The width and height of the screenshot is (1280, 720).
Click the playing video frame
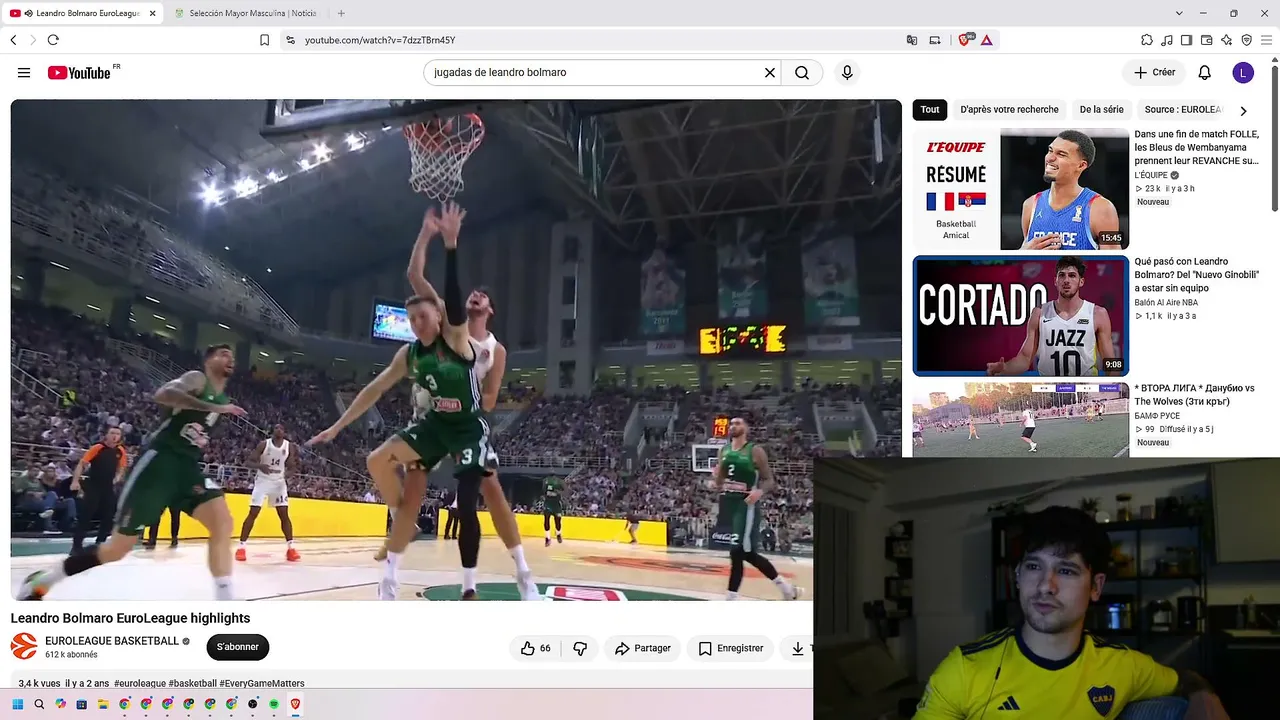point(456,350)
